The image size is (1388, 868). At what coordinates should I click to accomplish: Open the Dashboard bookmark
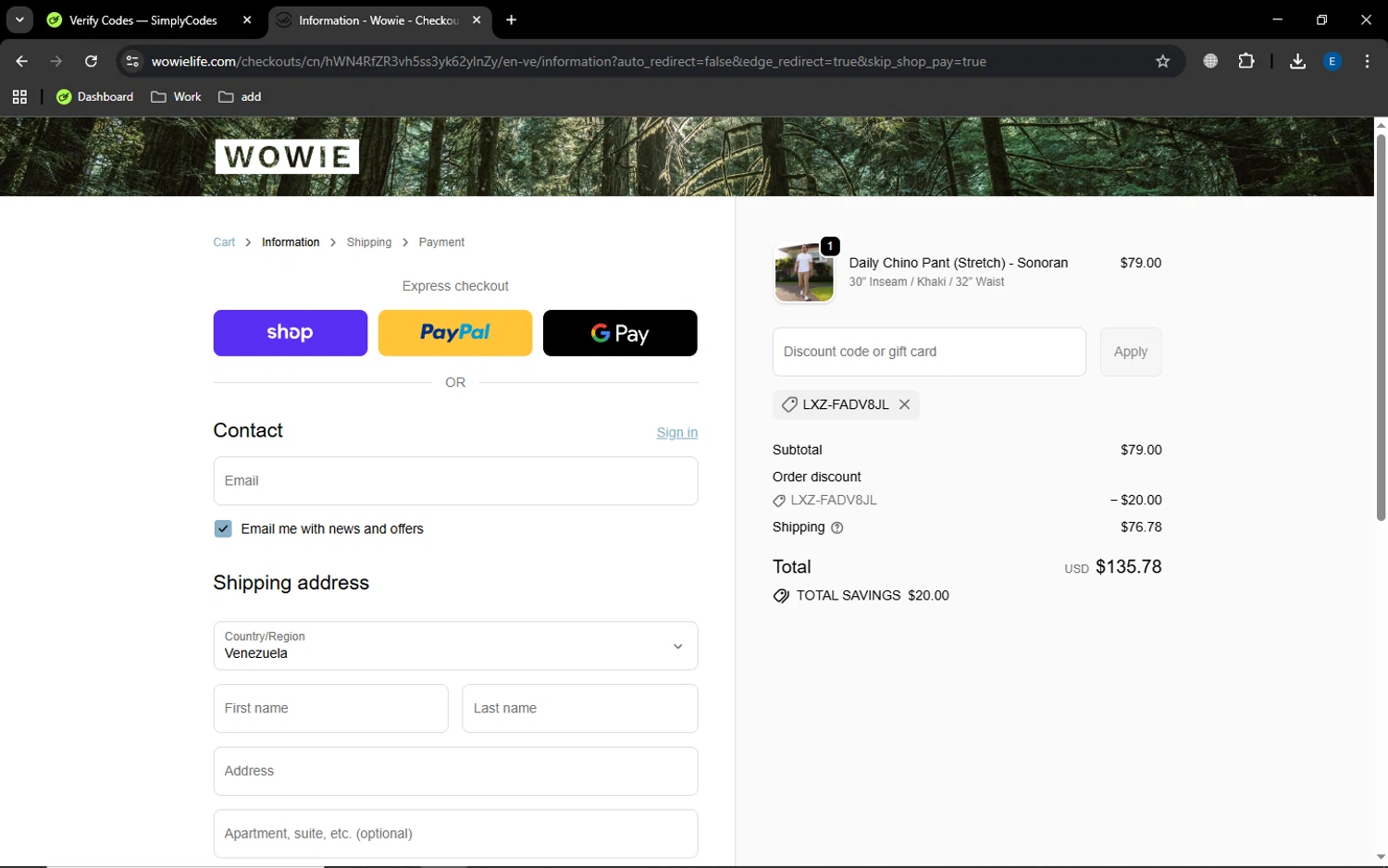click(x=94, y=97)
